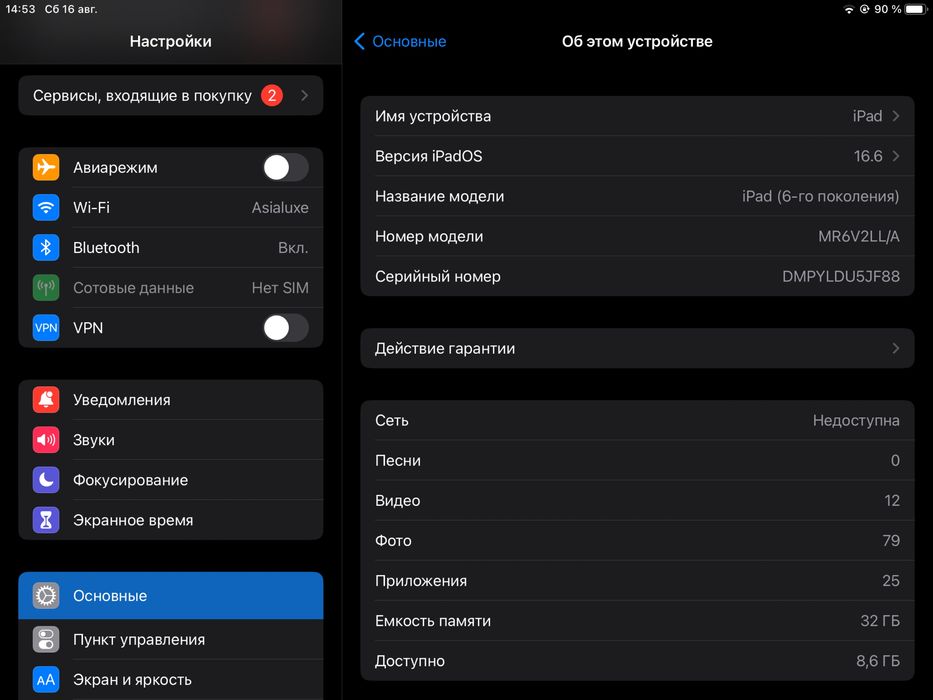Image resolution: width=933 pixels, height=700 pixels.
Task: Open Звуки settings
Action: coord(171,440)
